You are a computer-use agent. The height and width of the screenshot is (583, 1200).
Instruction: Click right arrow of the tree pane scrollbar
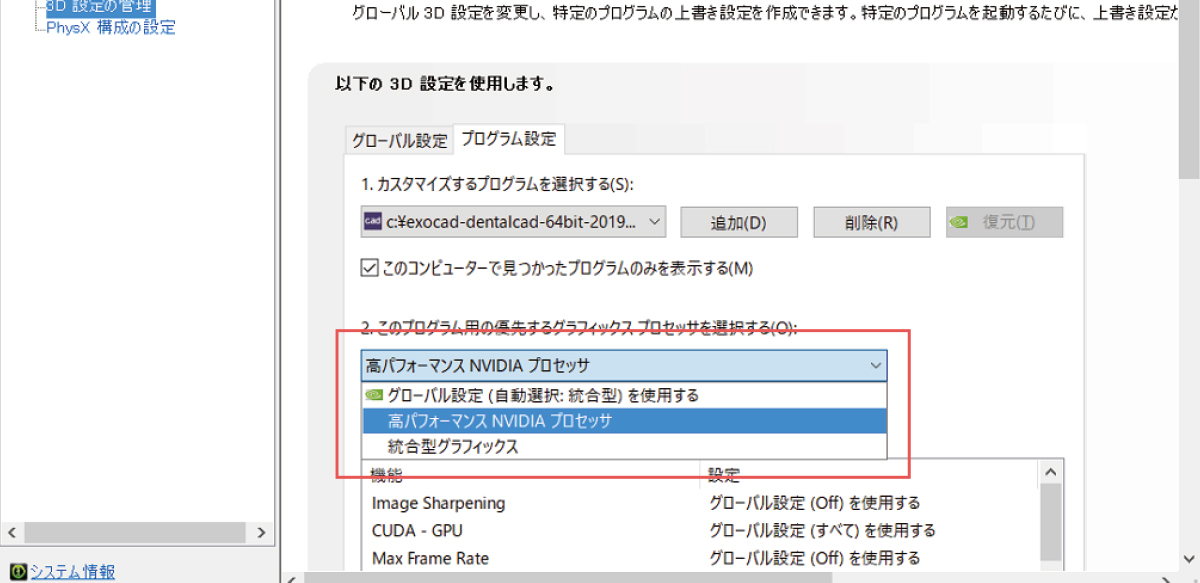click(261, 533)
